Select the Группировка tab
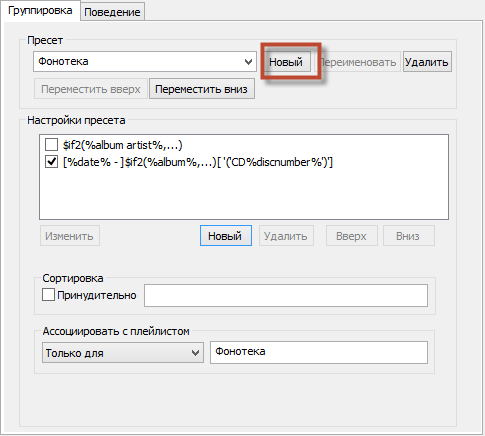The image size is (485, 436). click(40, 11)
